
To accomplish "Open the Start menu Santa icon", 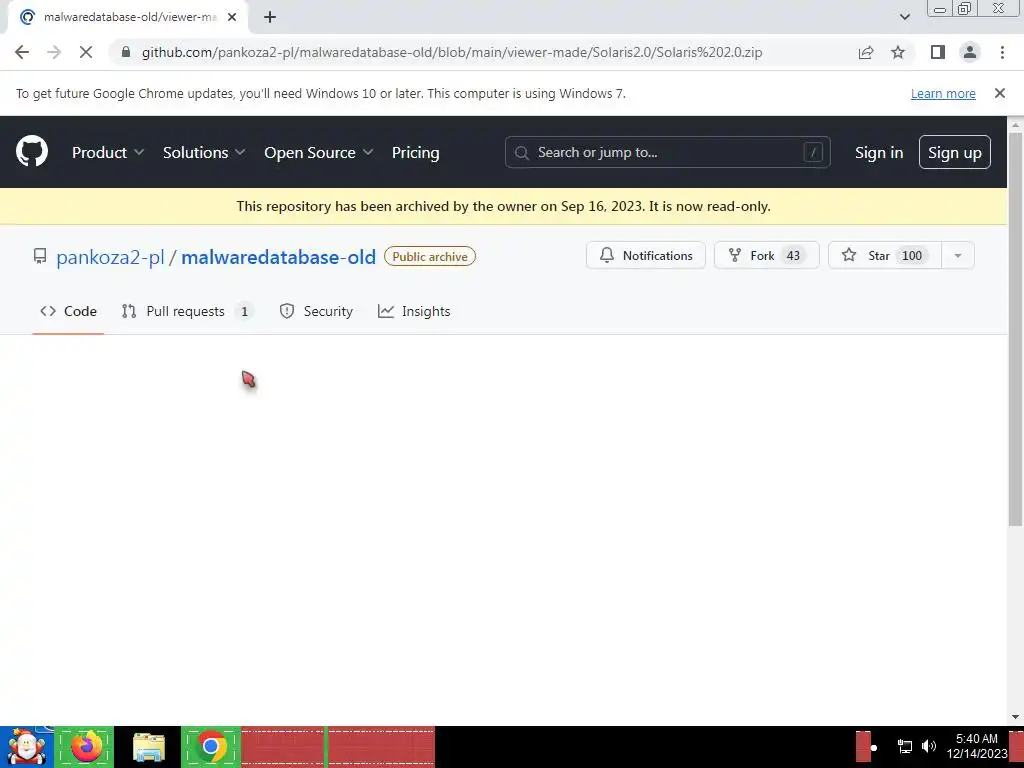I will [27, 746].
